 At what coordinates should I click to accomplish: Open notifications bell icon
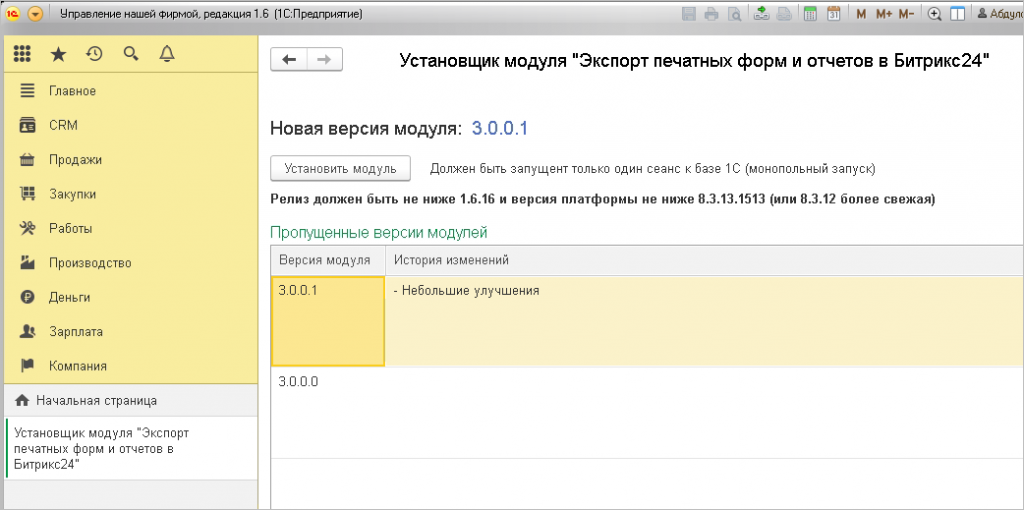[x=167, y=54]
